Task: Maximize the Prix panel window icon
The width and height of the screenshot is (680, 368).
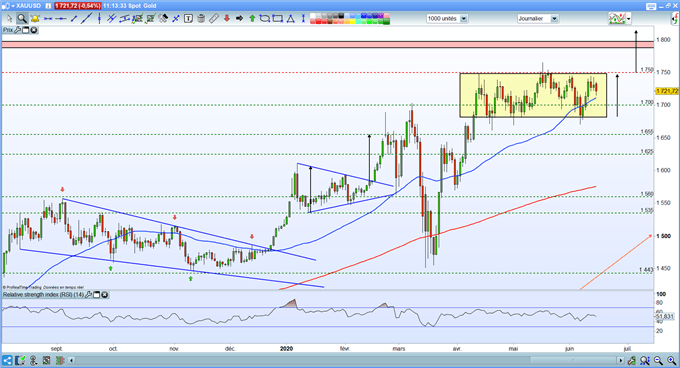Action: (26, 30)
